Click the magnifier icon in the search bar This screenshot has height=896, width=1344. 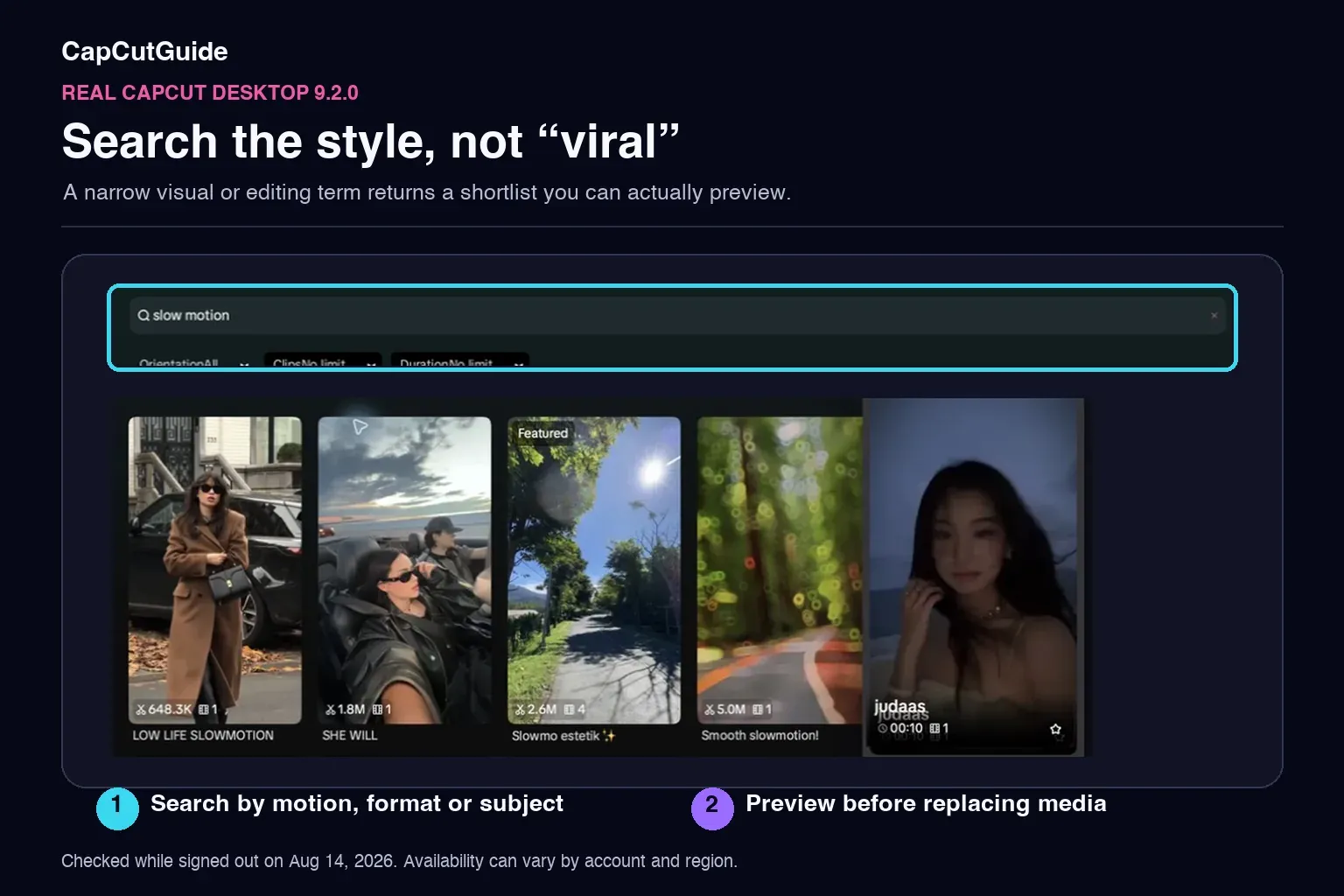(x=143, y=315)
